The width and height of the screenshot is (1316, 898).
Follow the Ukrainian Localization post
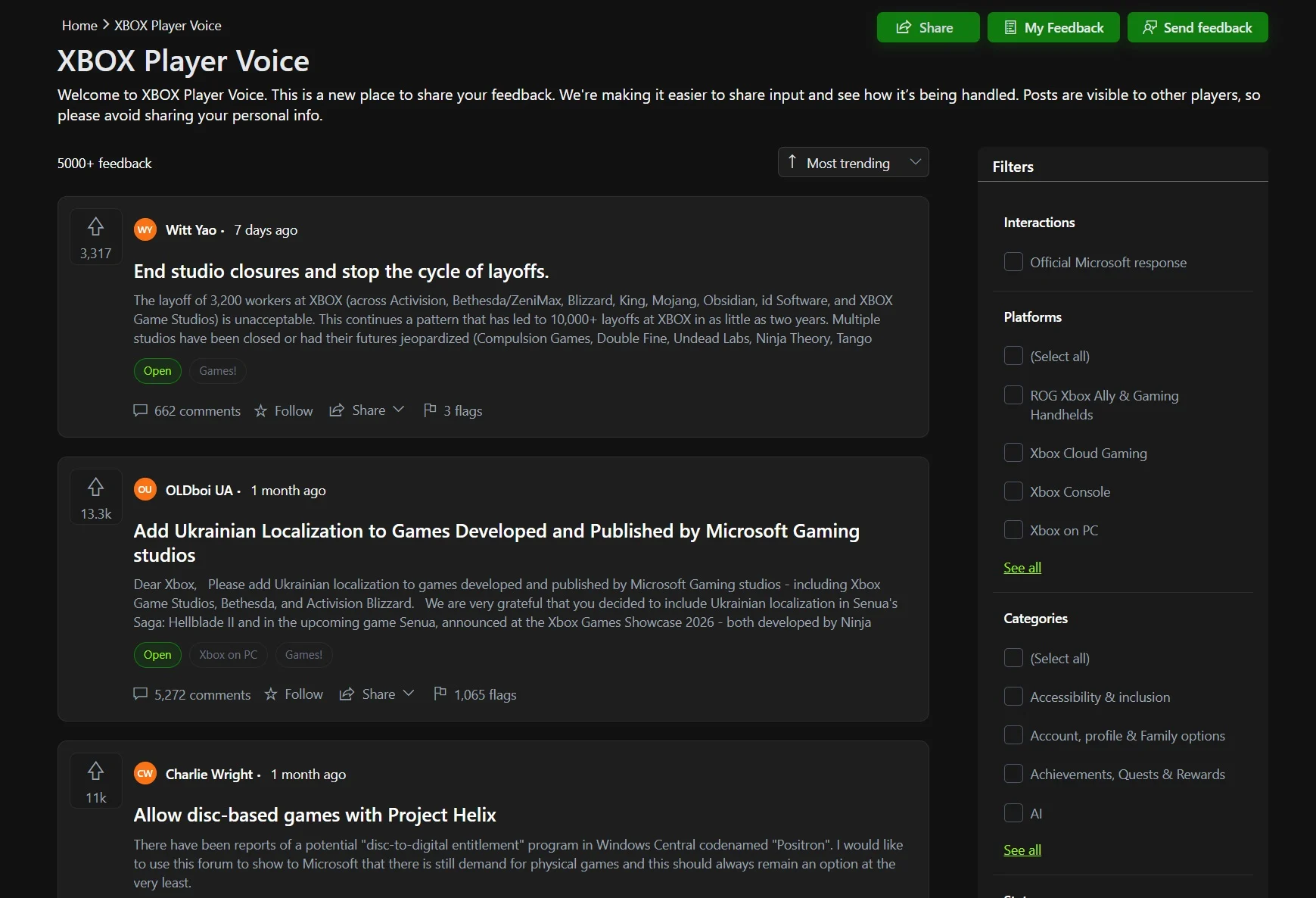click(294, 694)
